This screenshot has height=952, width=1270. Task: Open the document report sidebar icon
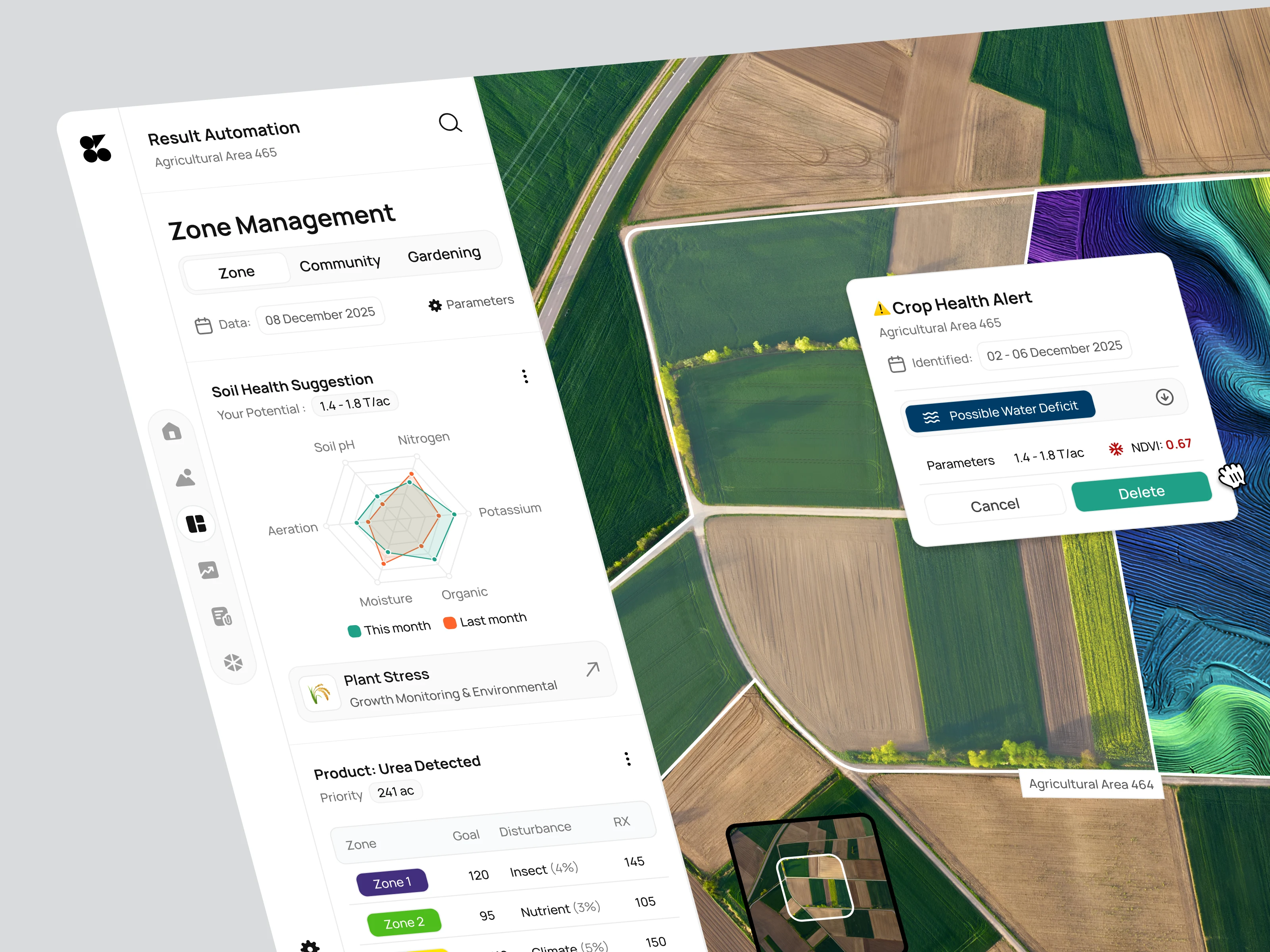(221, 616)
